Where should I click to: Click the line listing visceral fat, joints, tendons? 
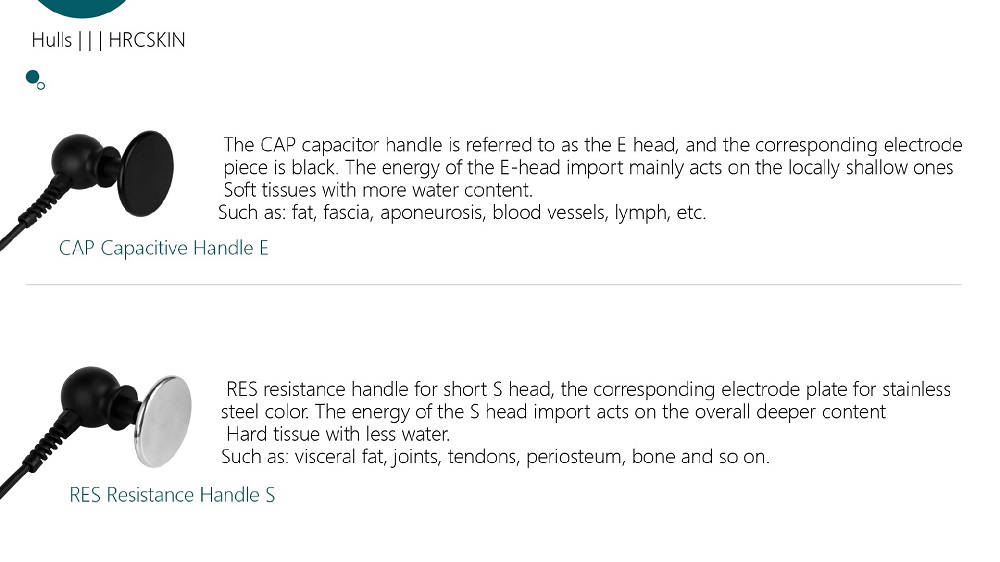click(495, 457)
